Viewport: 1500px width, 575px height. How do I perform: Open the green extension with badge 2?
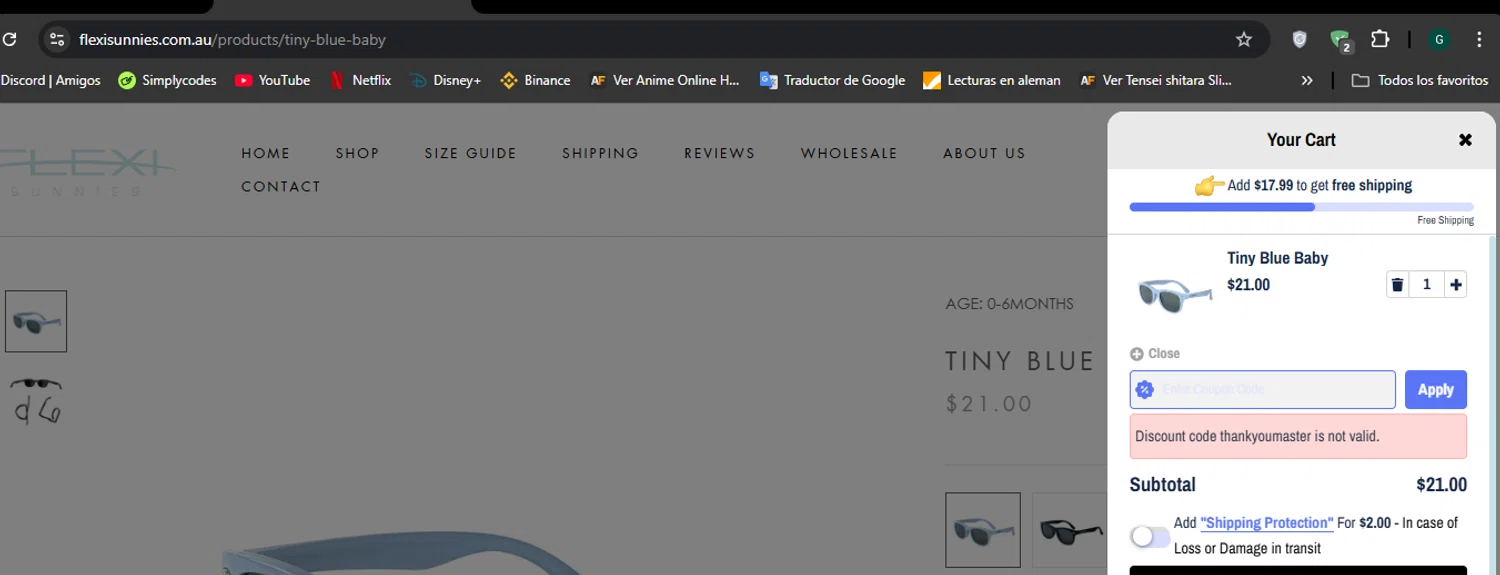tap(1340, 41)
